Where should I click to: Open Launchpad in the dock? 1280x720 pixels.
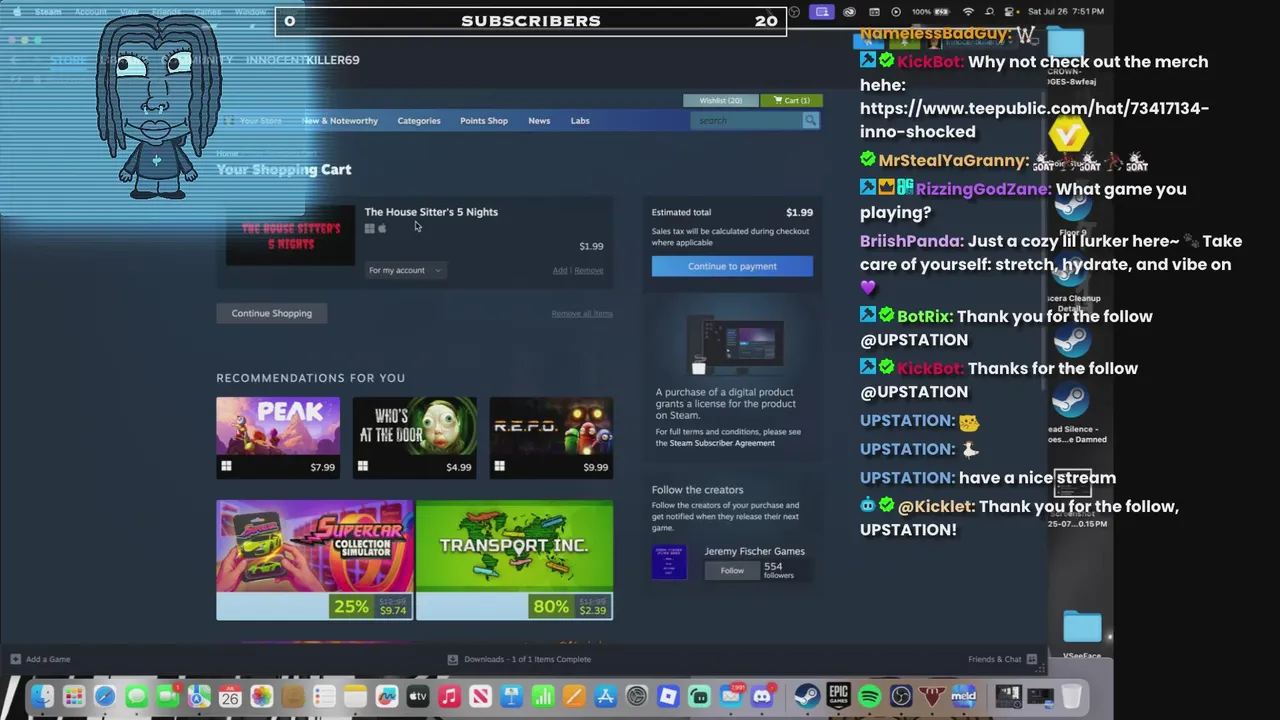pos(74,696)
